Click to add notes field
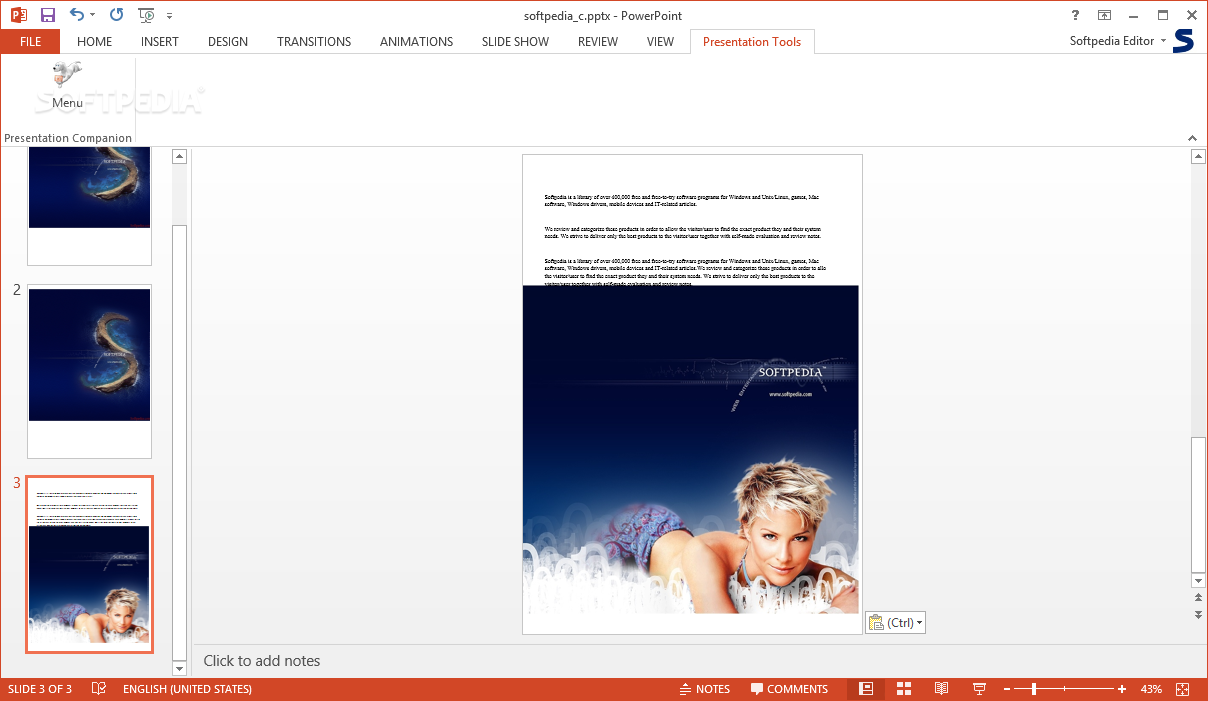Viewport: 1208px width, 701px height. (x=262, y=661)
